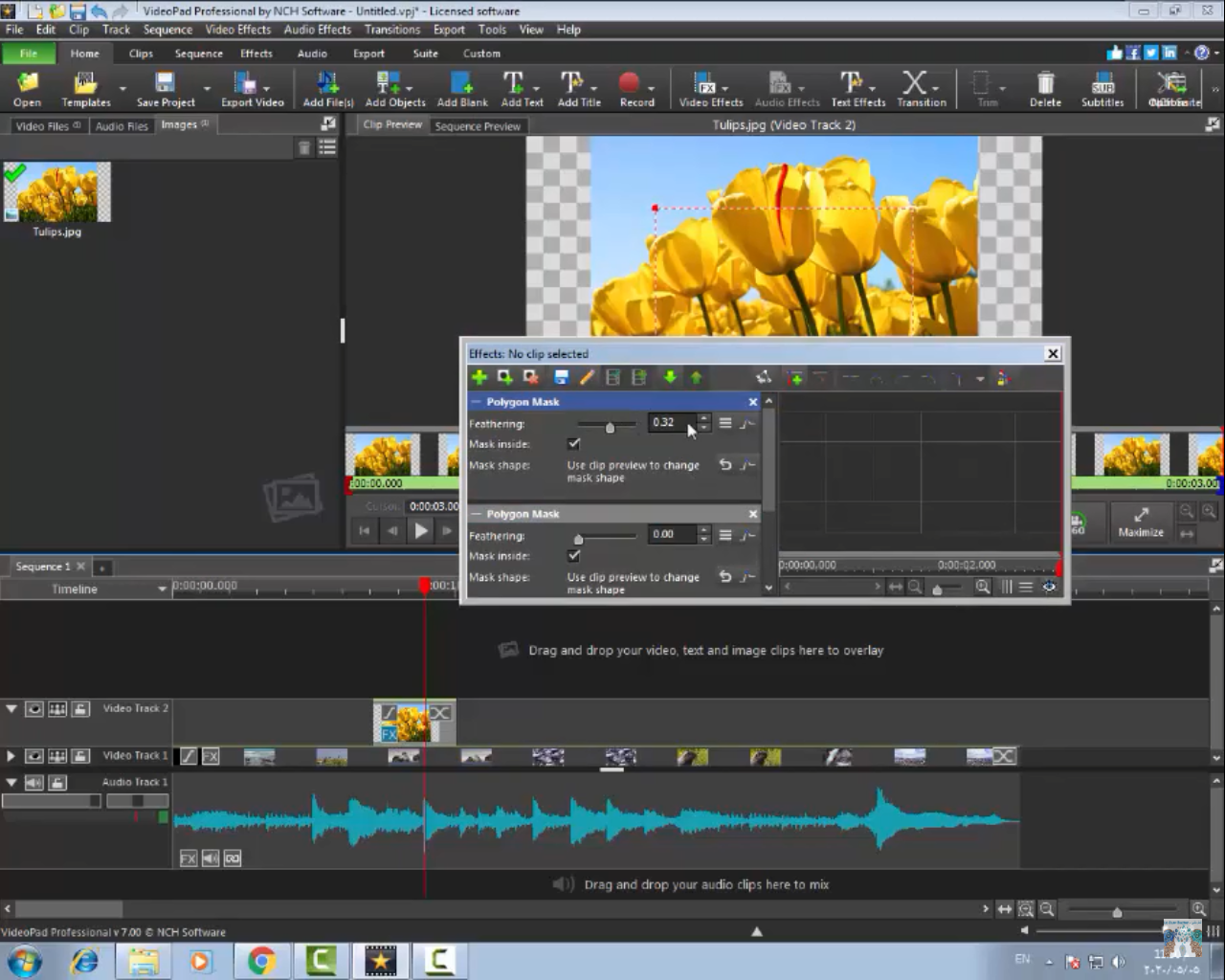Click the link icon under the audio waveform
The image size is (1225, 980).
233,858
